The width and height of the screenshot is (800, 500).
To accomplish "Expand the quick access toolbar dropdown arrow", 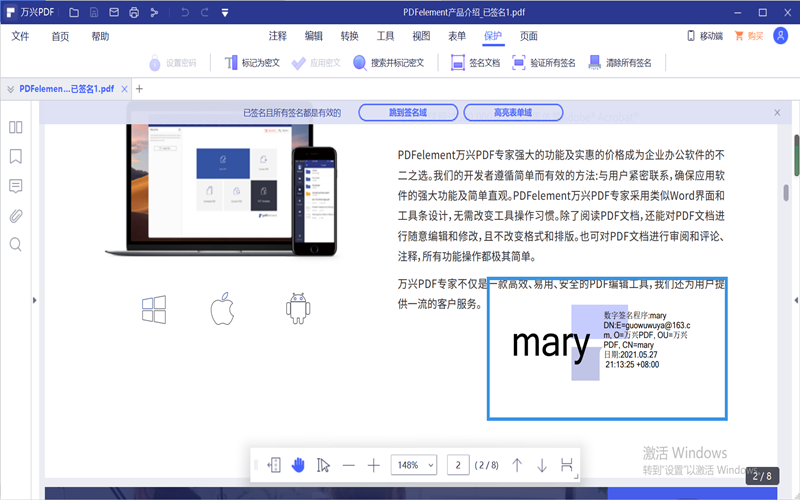I will click(224, 13).
